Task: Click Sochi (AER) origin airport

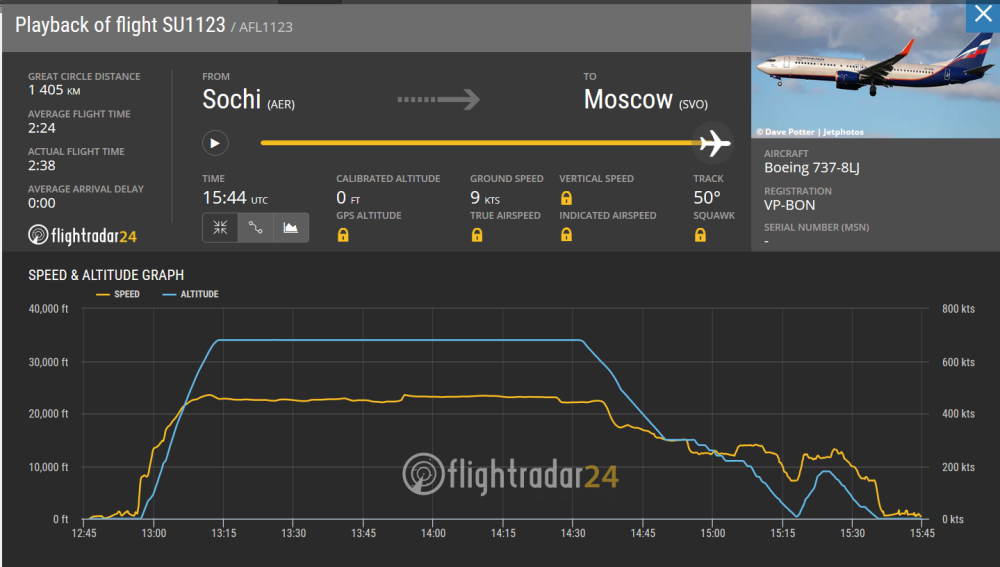Action: (248, 99)
